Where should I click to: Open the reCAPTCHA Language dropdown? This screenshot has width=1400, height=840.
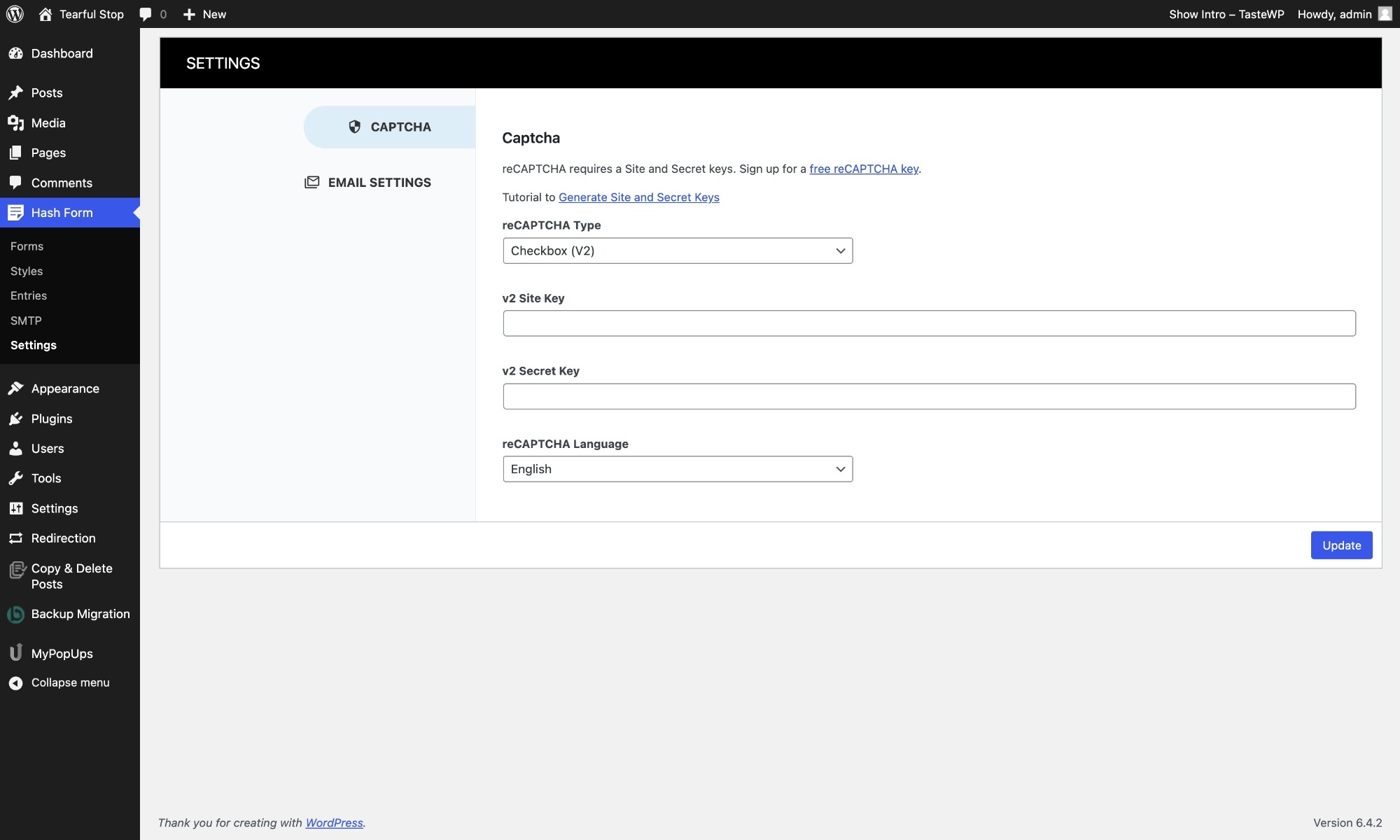(677, 469)
